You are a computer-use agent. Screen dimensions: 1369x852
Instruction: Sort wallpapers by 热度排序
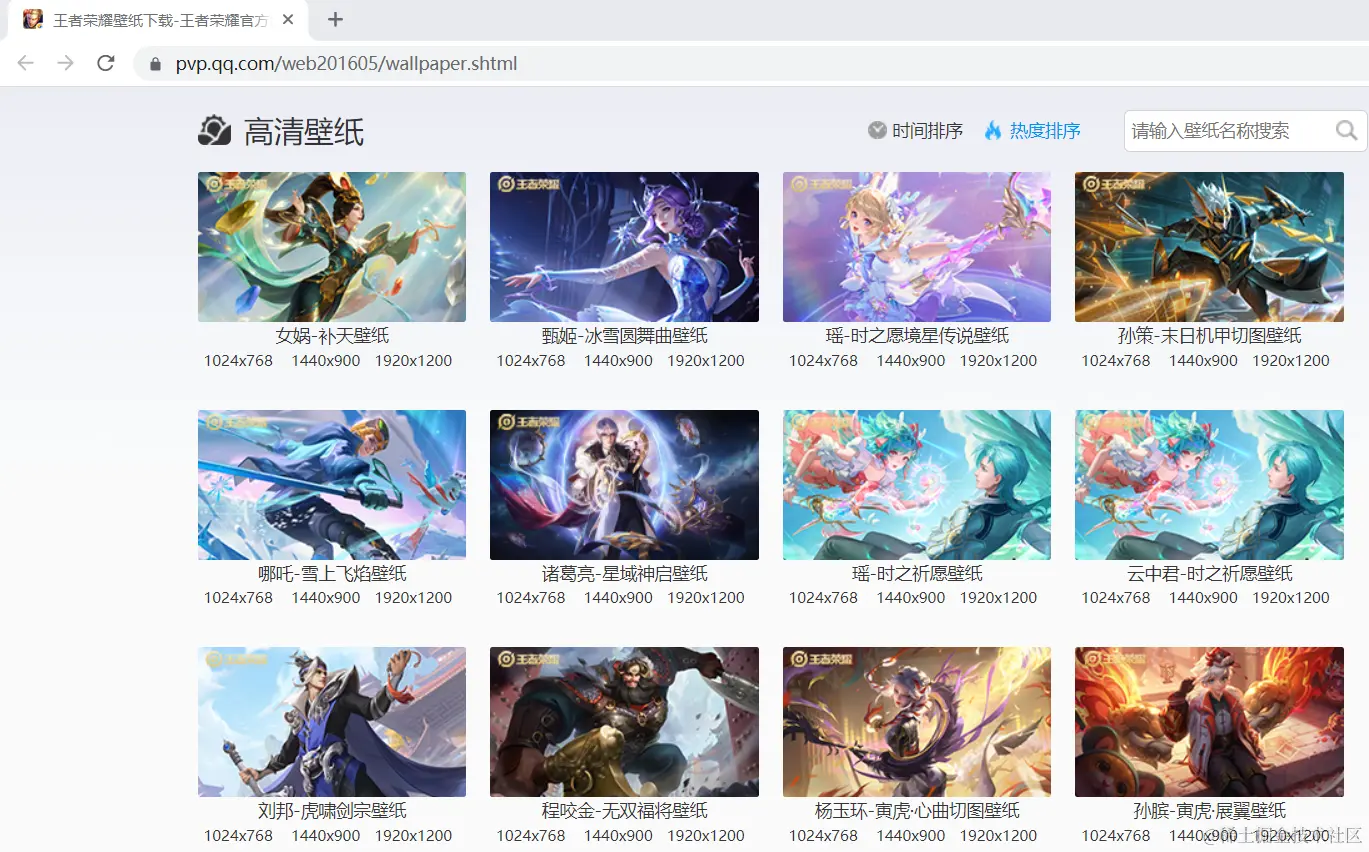[x=1045, y=130]
